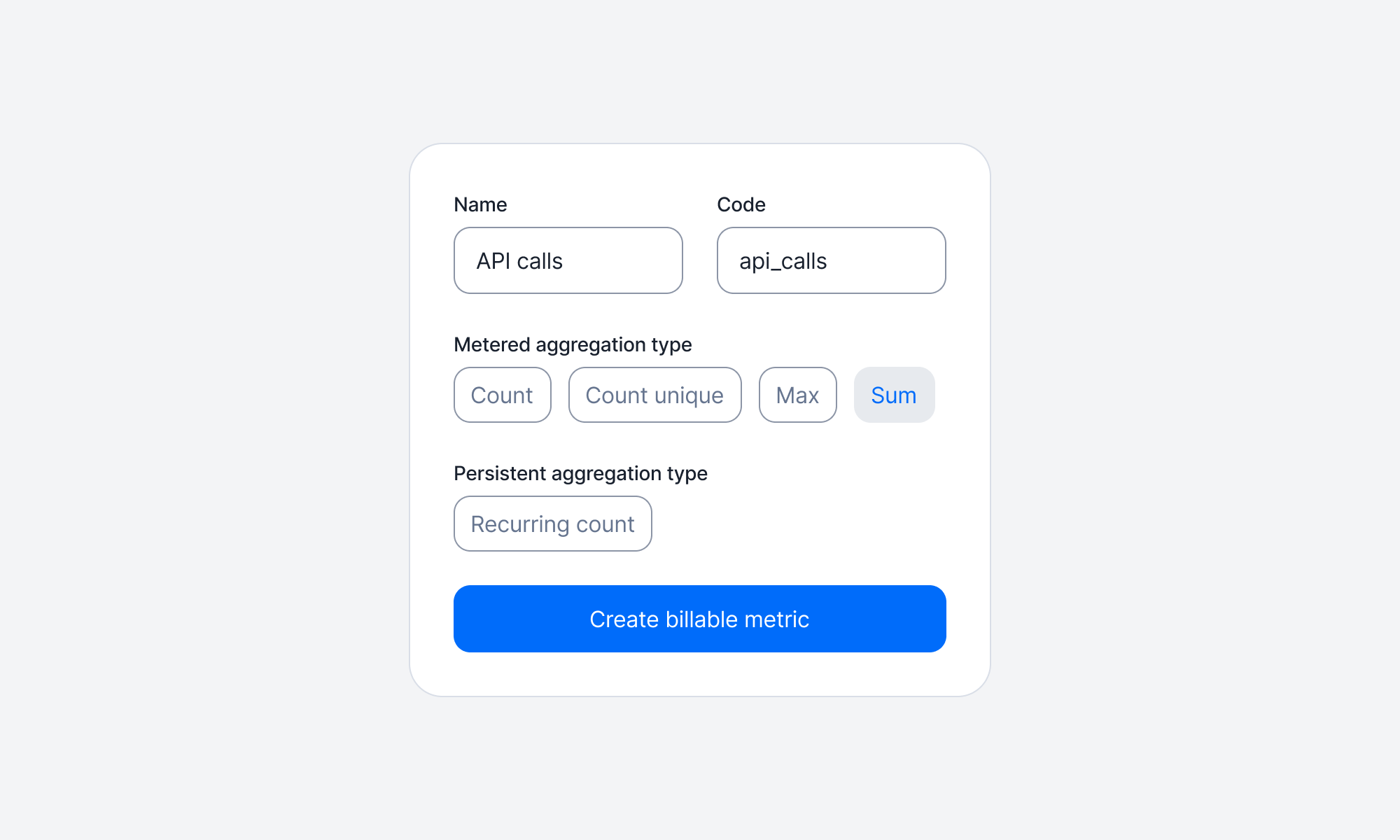The image size is (1400, 840).
Task: Click the Persistent aggregation type heading
Action: pyautogui.click(x=580, y=473)
